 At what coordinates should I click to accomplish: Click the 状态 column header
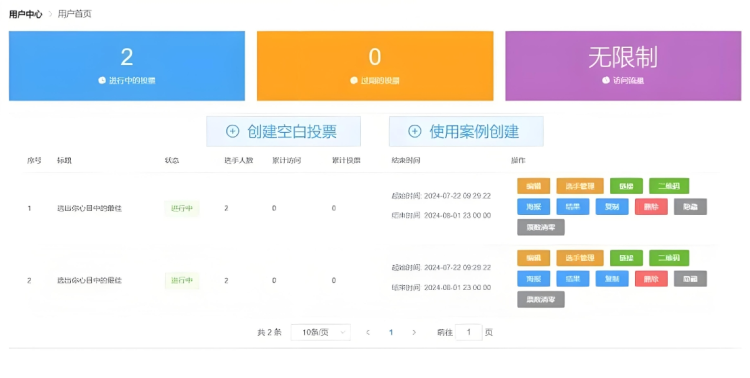(172, 160)
